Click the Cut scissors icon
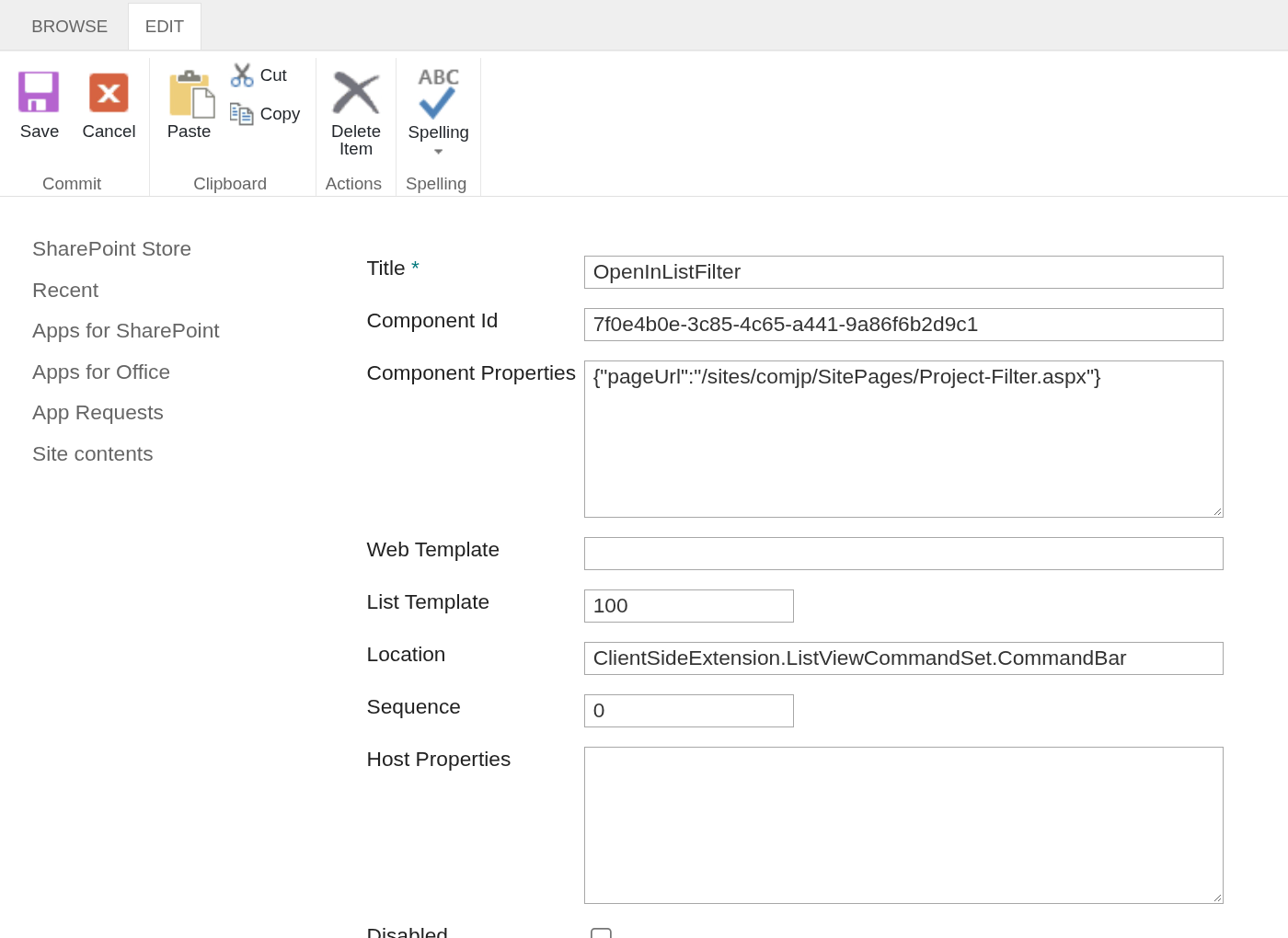 [x=242, y=75]
